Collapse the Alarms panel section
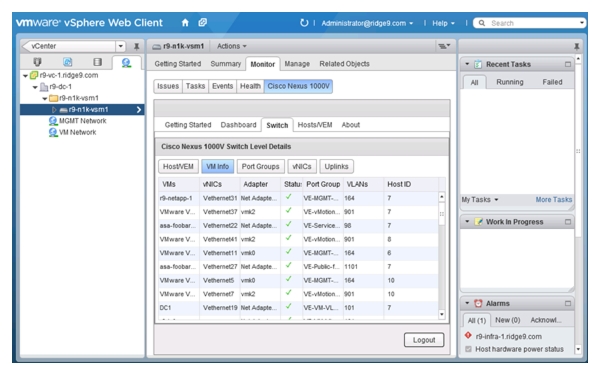Image resolution: width=601 pixels, height=376 pixels. (x=467, y=303)
